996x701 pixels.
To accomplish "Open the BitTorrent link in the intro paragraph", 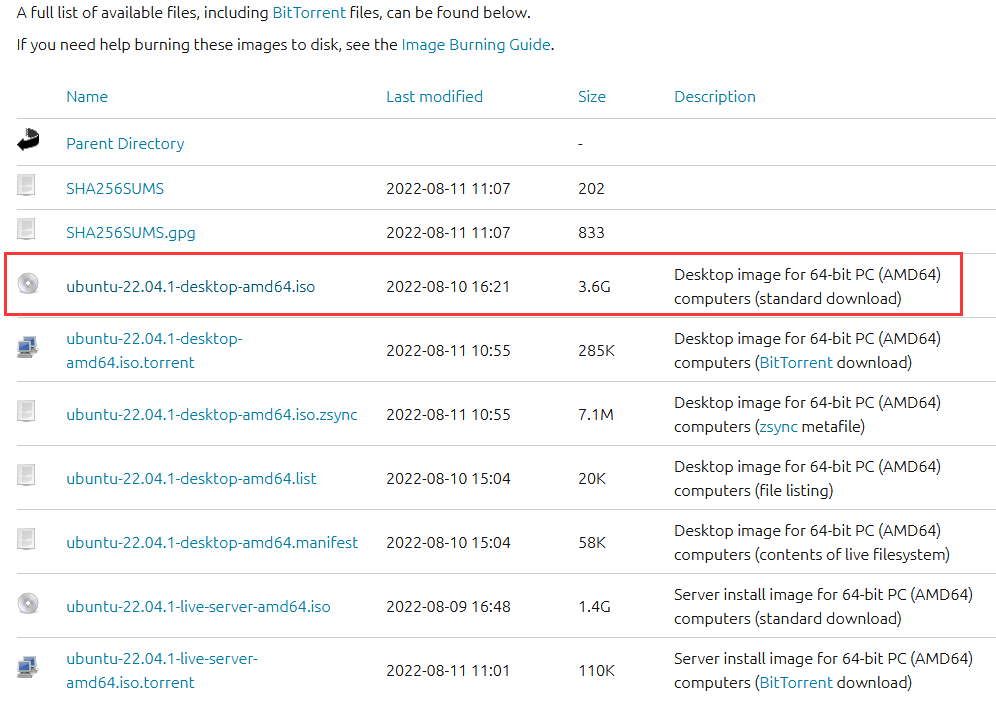I will point(309,13).
